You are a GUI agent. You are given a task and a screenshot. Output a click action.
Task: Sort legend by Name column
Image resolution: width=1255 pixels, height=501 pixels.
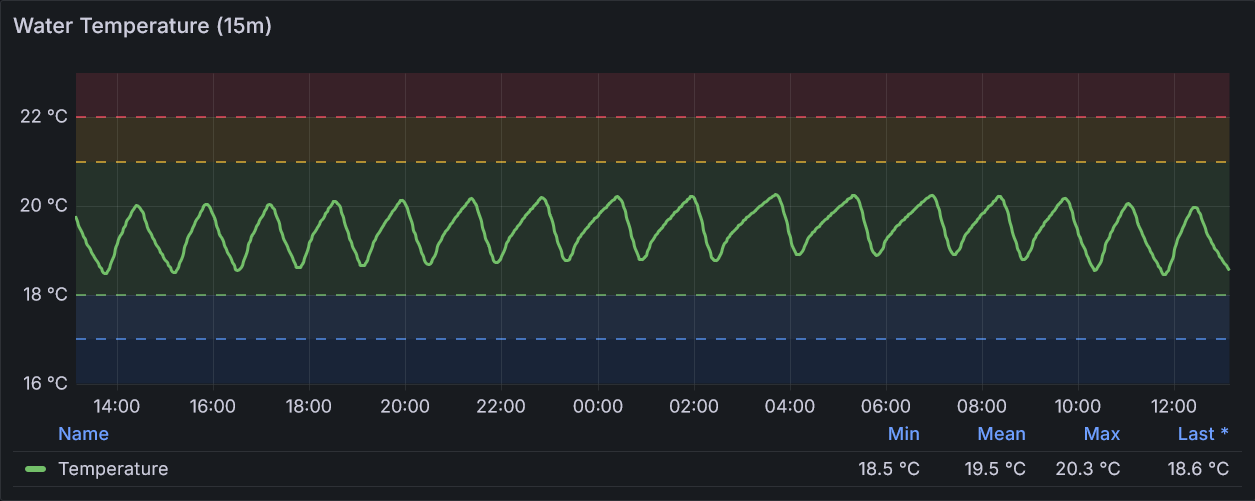[x=83, y=434]
